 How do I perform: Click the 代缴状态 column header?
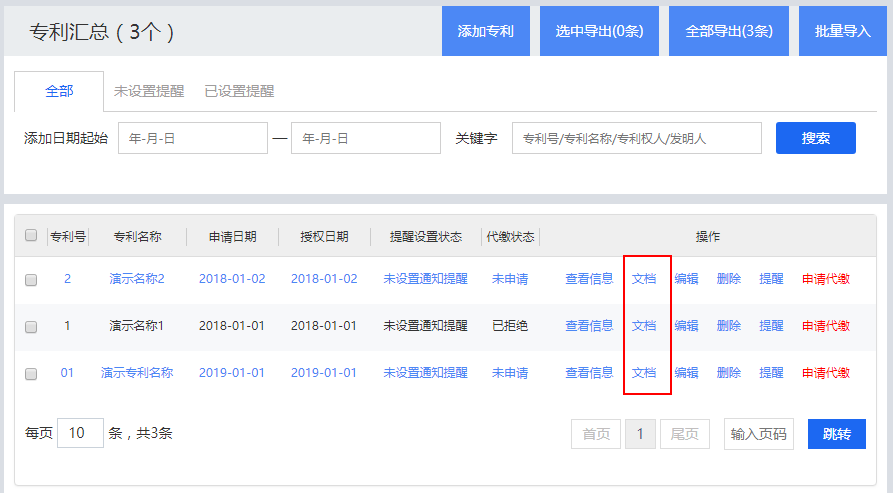[x=510, y=236]
